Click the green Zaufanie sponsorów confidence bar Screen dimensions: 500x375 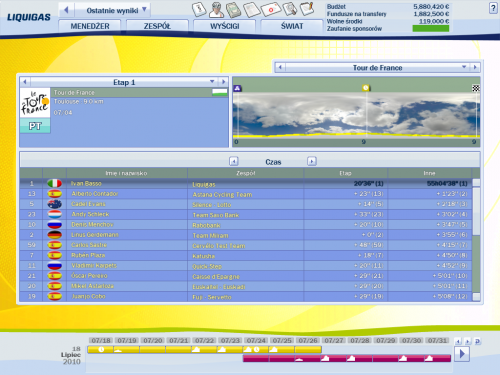coord(431,28)
